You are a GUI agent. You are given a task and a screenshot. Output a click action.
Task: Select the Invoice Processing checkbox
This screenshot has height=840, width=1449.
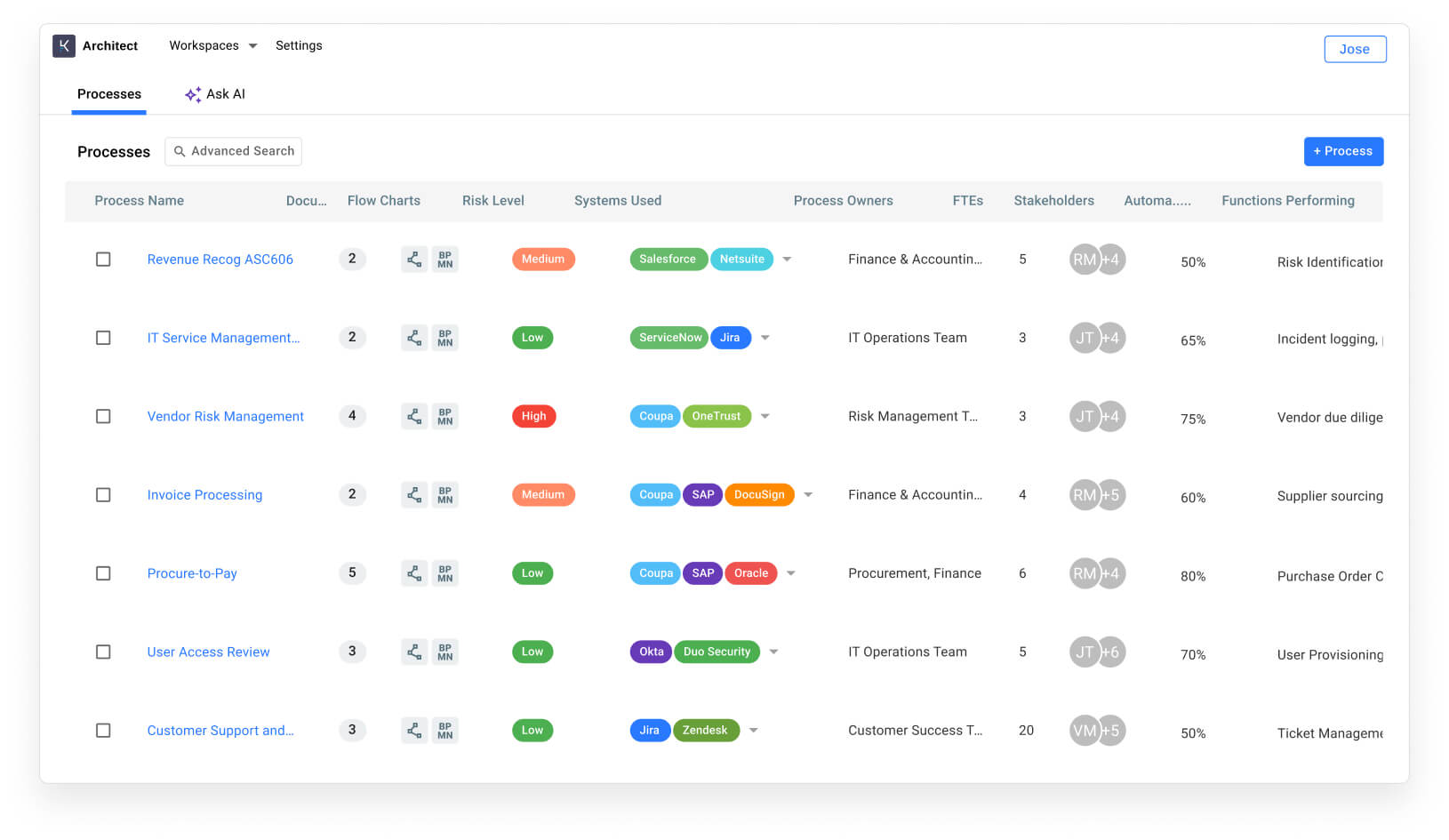tap(103, 494)
